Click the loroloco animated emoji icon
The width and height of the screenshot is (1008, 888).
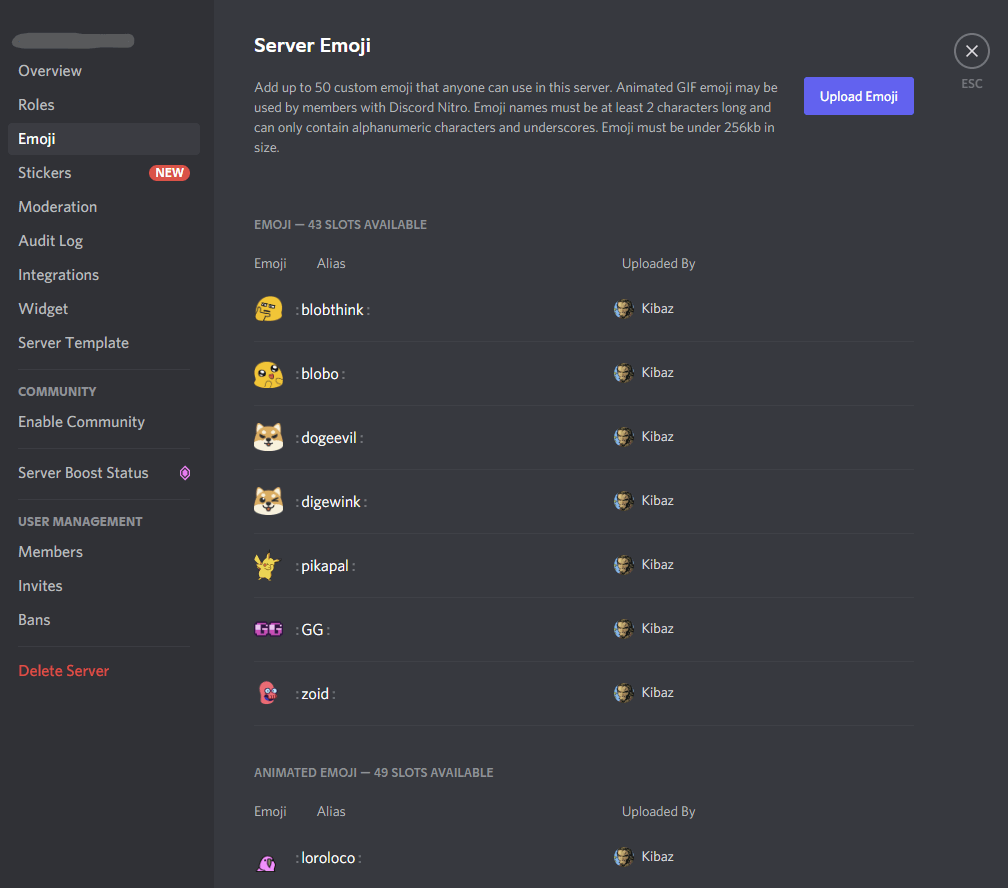click(267, 860)
